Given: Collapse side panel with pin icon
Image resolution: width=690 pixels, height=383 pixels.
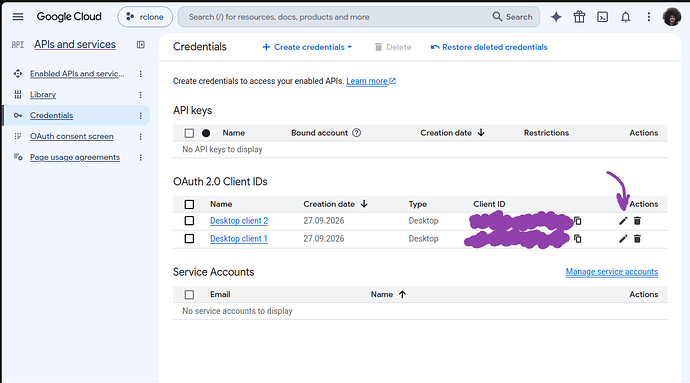Looking at the screenshot, I should [141, 44].
